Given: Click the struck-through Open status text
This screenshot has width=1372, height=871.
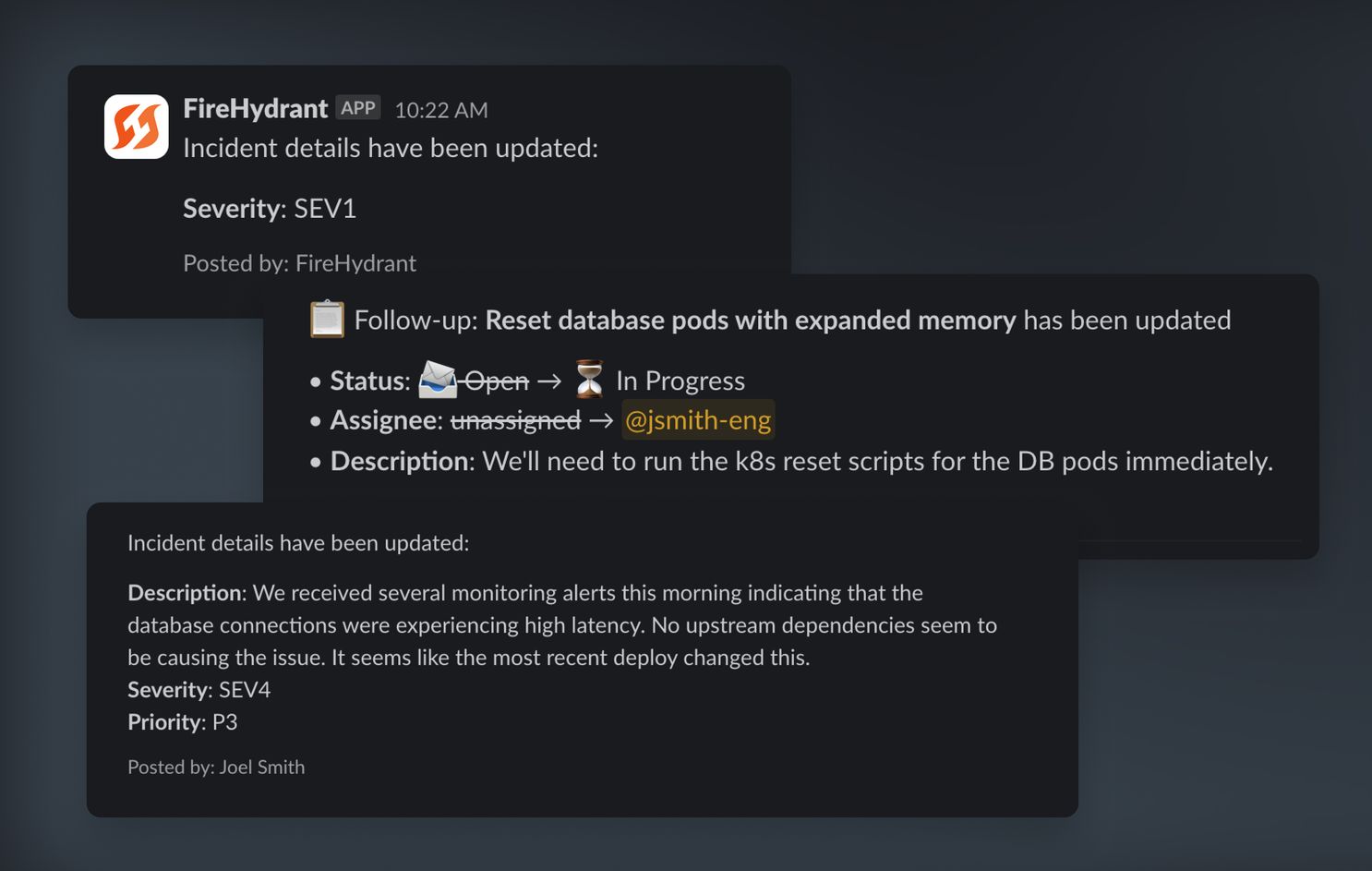Looking at the screenshot, I should pyautogui.click(x=497, y=381).
